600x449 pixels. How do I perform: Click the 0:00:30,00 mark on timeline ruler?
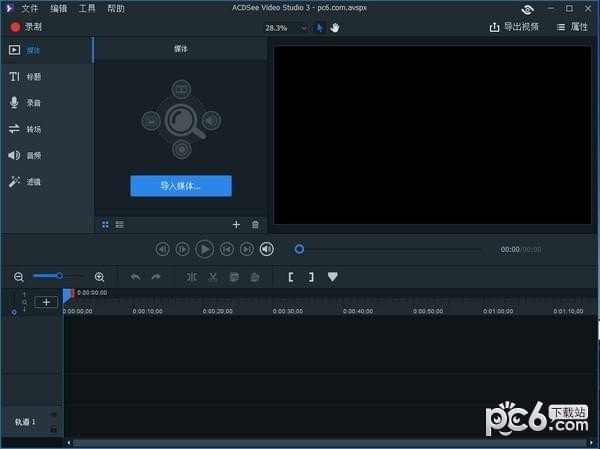[x=288, y=311]
